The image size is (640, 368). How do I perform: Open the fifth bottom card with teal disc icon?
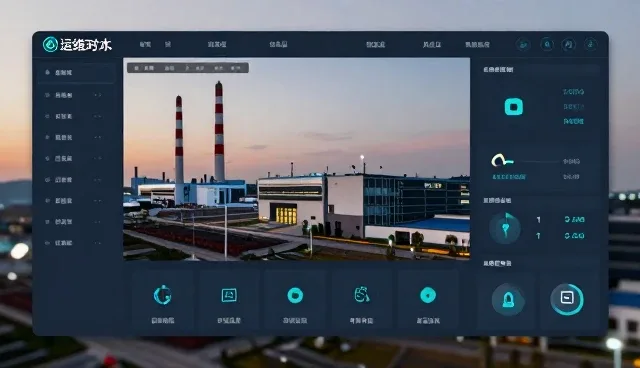point(428,301)
